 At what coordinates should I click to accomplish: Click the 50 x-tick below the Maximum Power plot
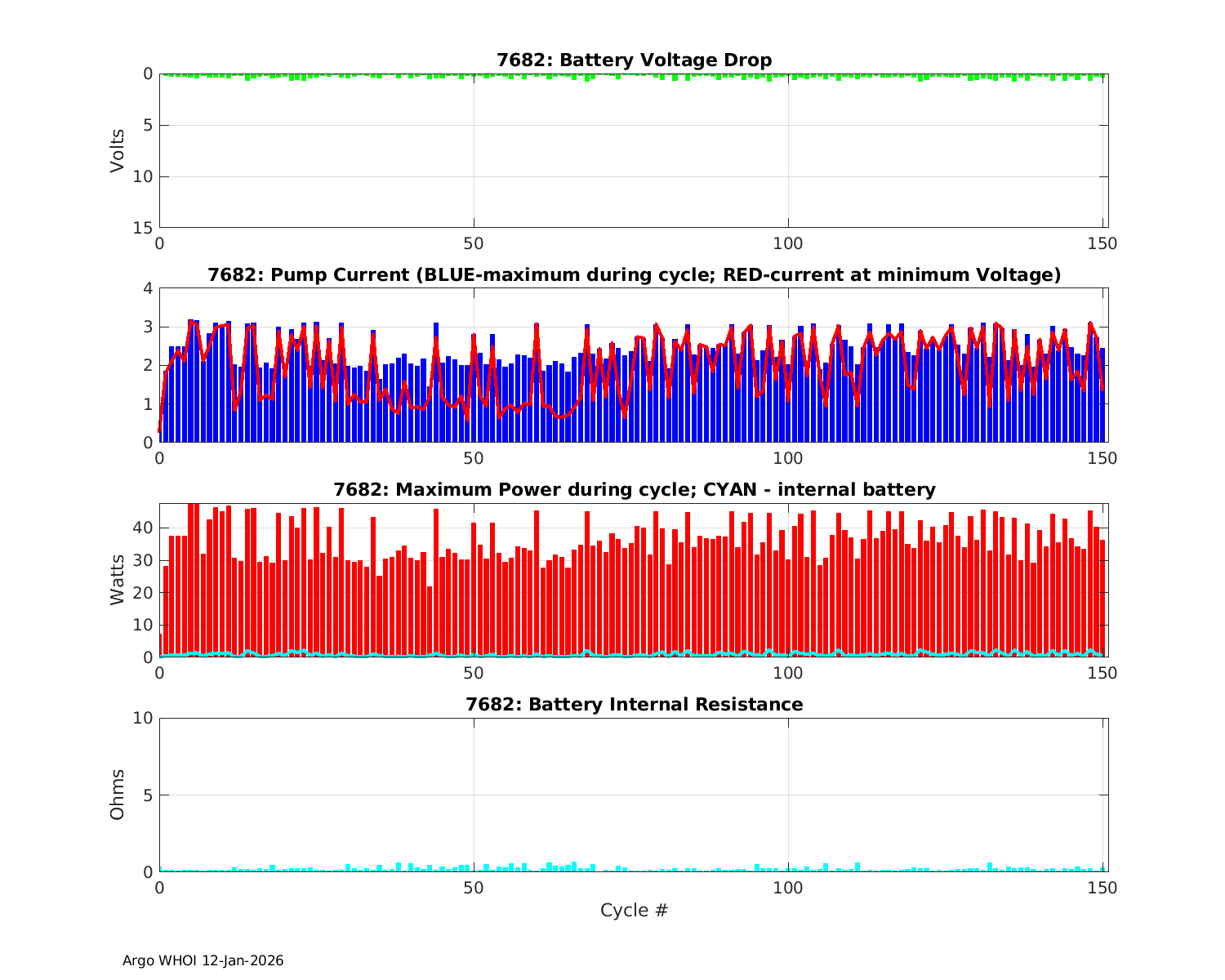click(x=474, y=673)
